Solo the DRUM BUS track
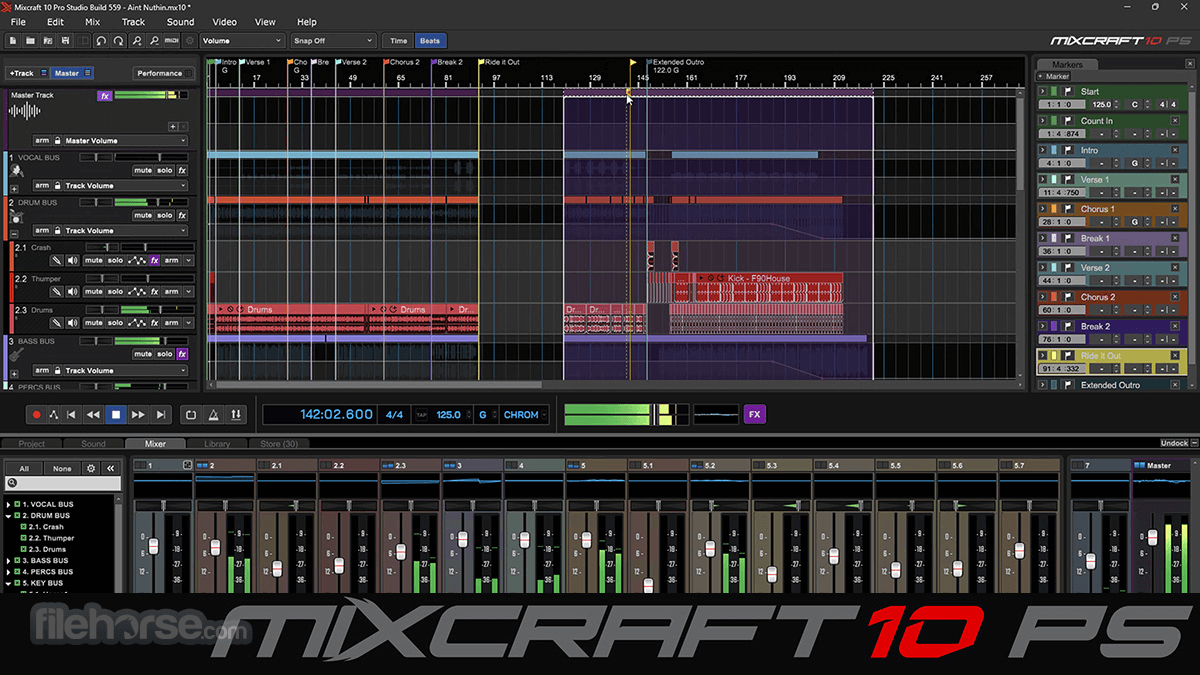The width and height of the screenshot is (1200, 675). pos(165,215)
